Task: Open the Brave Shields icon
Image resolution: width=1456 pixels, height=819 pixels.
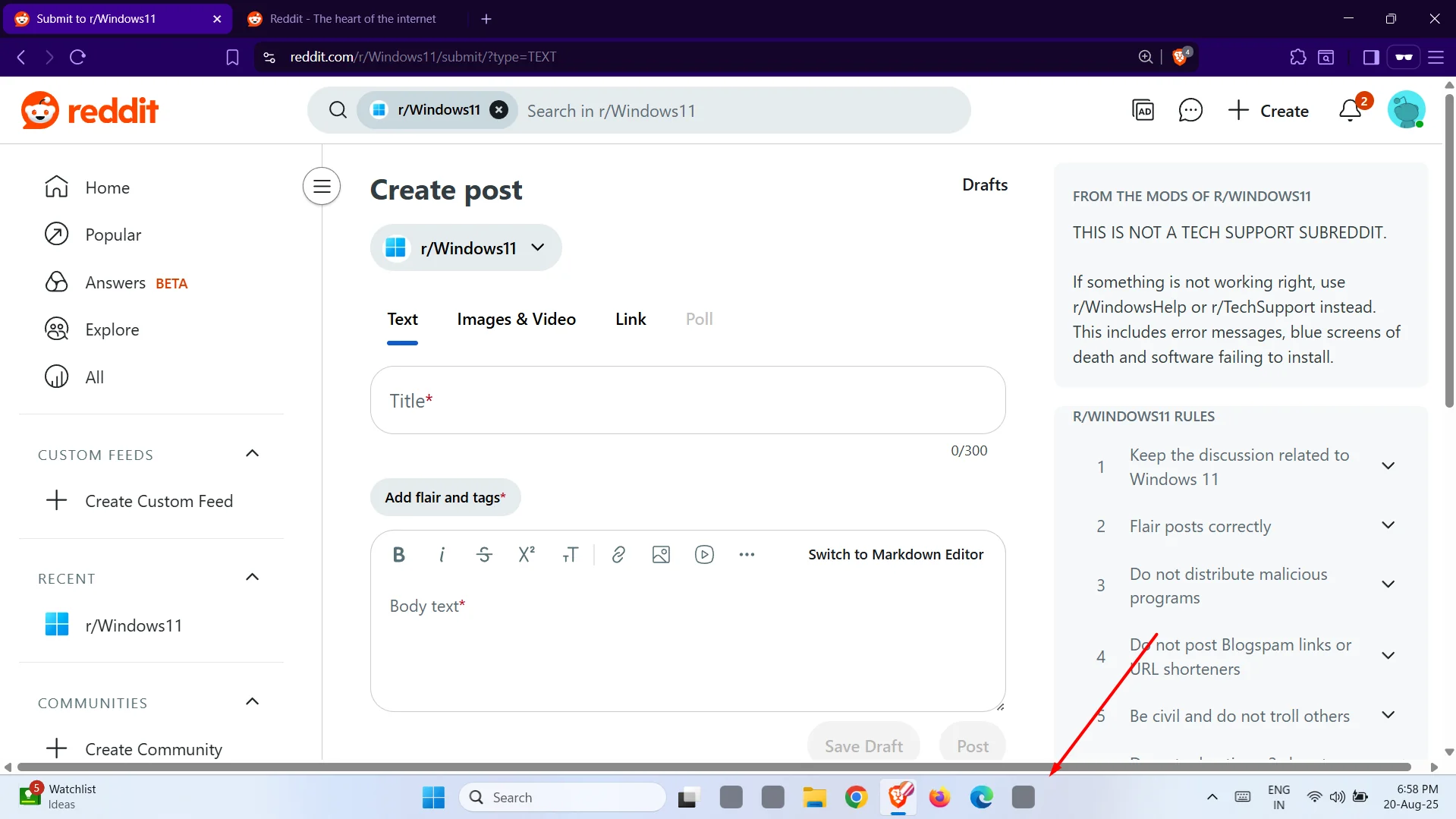Action: pyautogui.click(x=1181, y=57)
